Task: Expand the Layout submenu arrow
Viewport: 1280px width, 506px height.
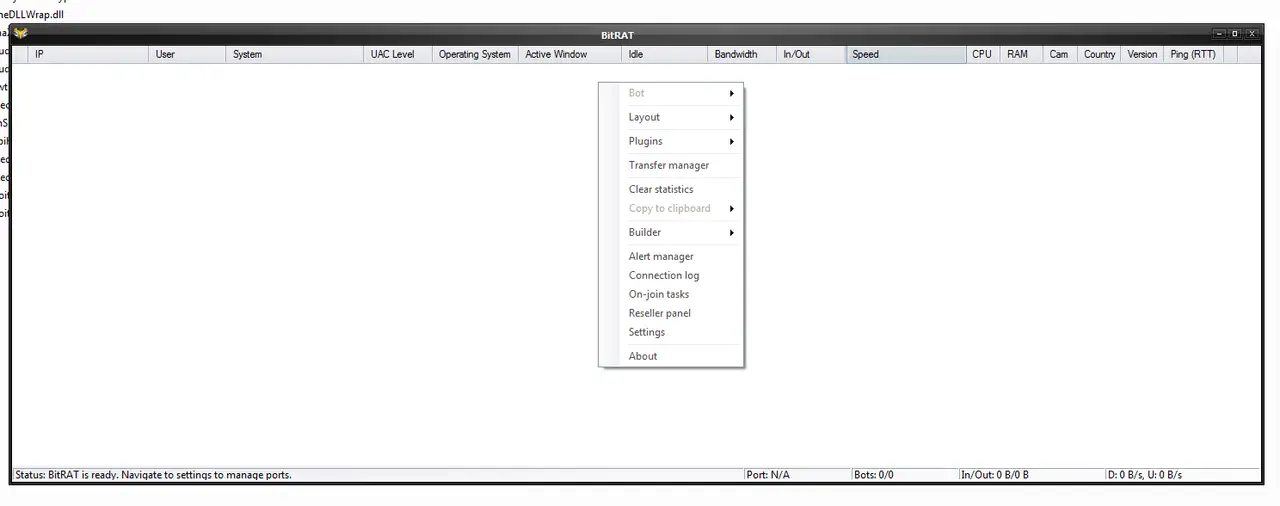Action: pyautogui.click(x=732, y=118)
